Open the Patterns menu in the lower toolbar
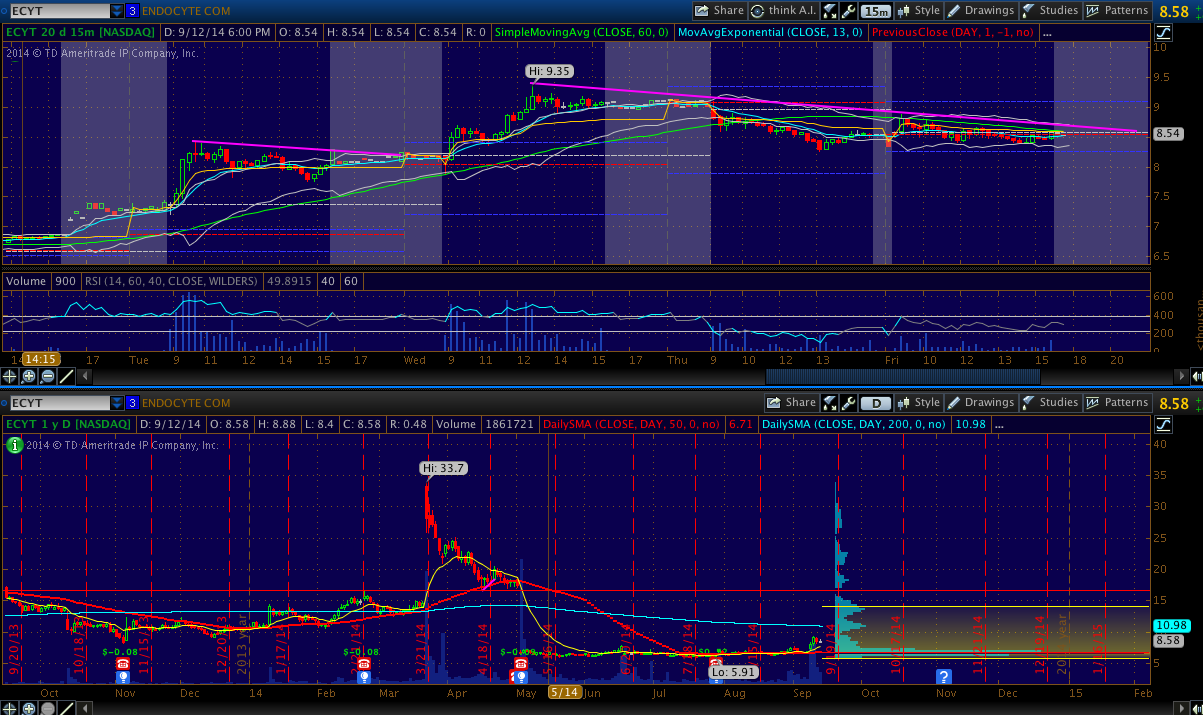The height and width of the screenshot is (715, 1203). (1118, 402)
